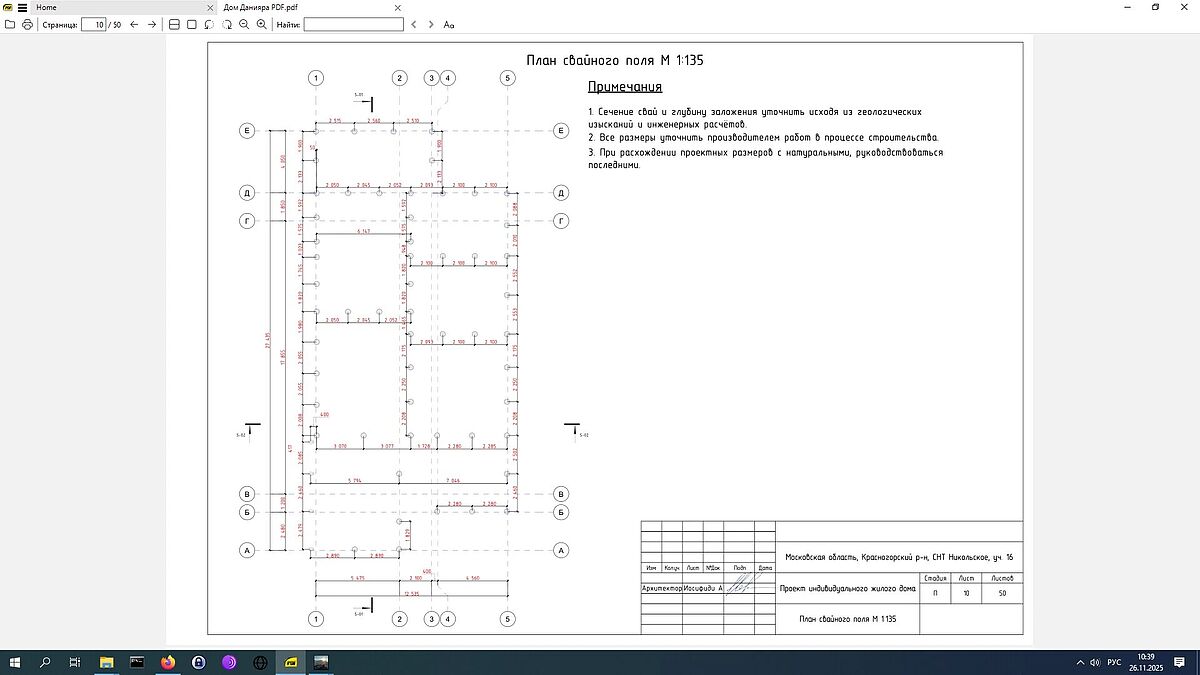Image resolution: width=1200 pixels, height=675 pixels.
Task: Go to the next page arrow
Action: click(x=151, y=24)
